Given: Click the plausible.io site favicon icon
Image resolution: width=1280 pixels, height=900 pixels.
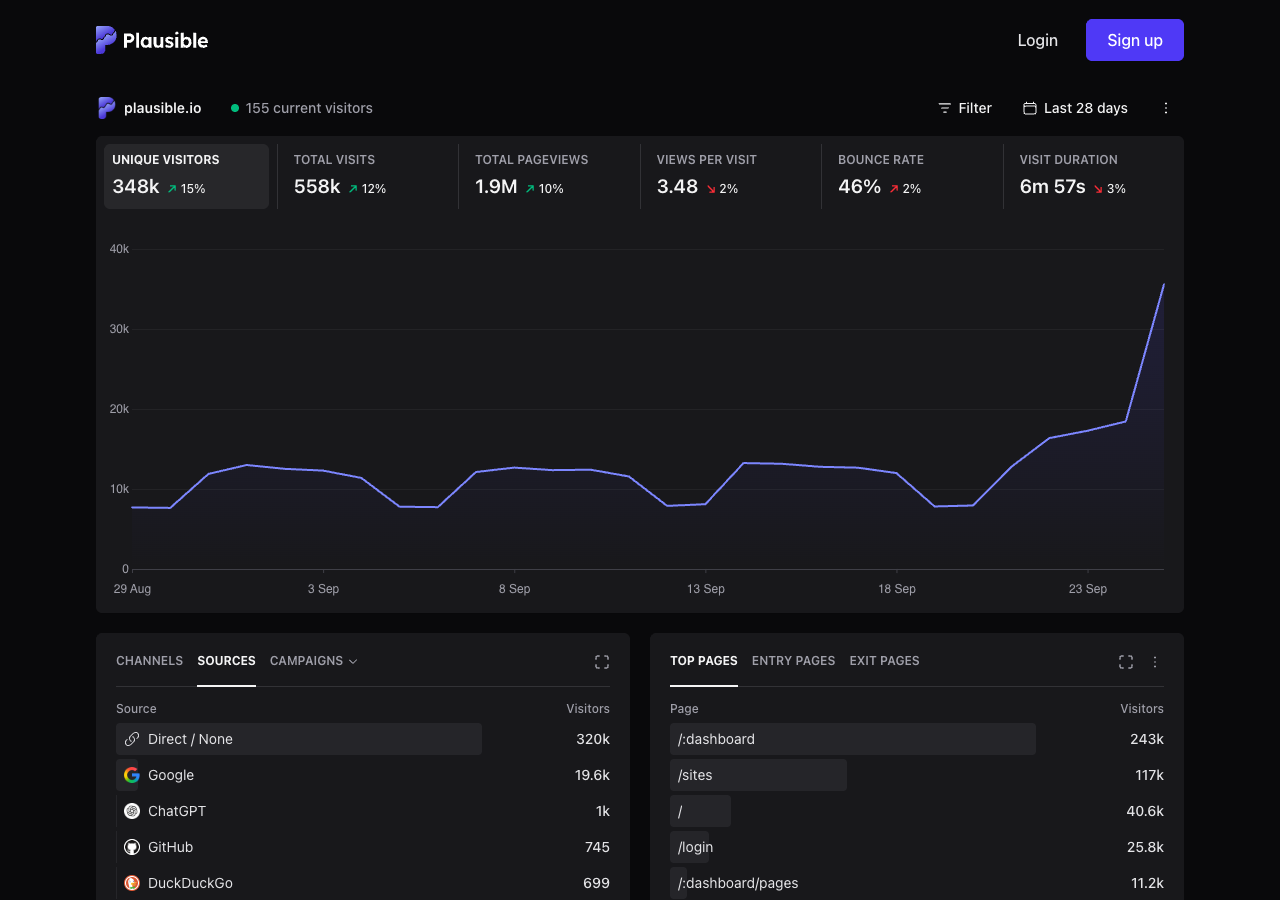Looking at the screenshot, I should click(106, 108).
